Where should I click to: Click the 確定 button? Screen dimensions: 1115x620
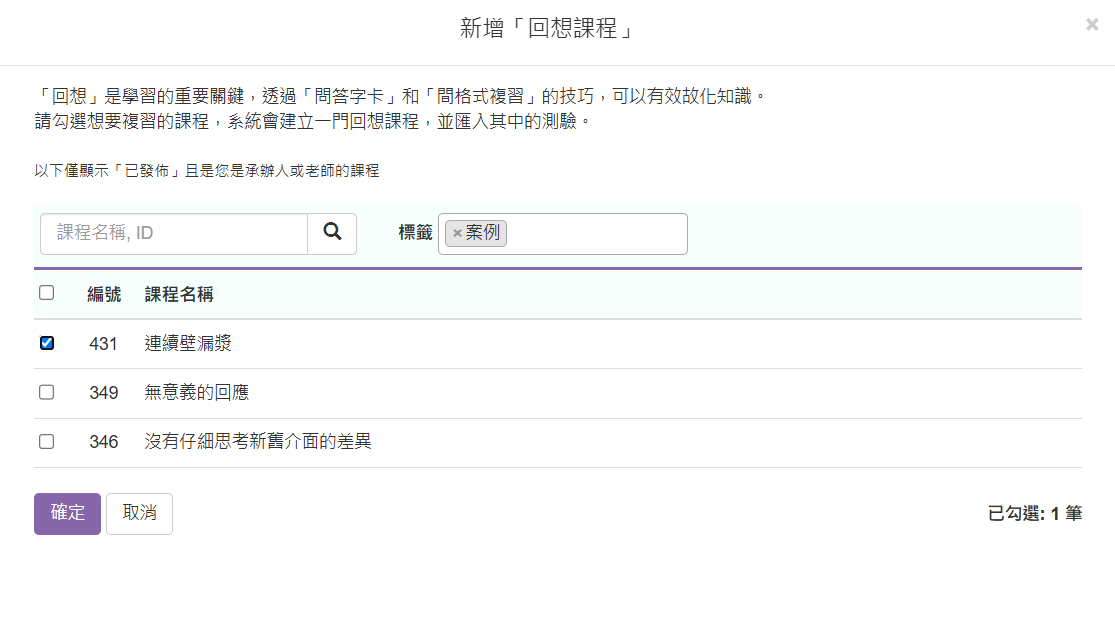(x=66, y=513)
